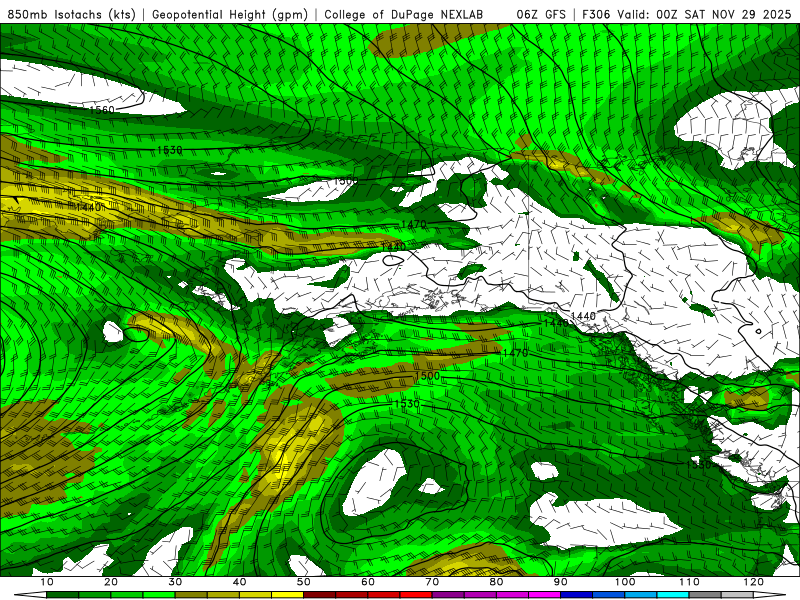The image size is (800, 600).
Task: Select the dark gray swatch starting at 110
Action: [705, 595]
